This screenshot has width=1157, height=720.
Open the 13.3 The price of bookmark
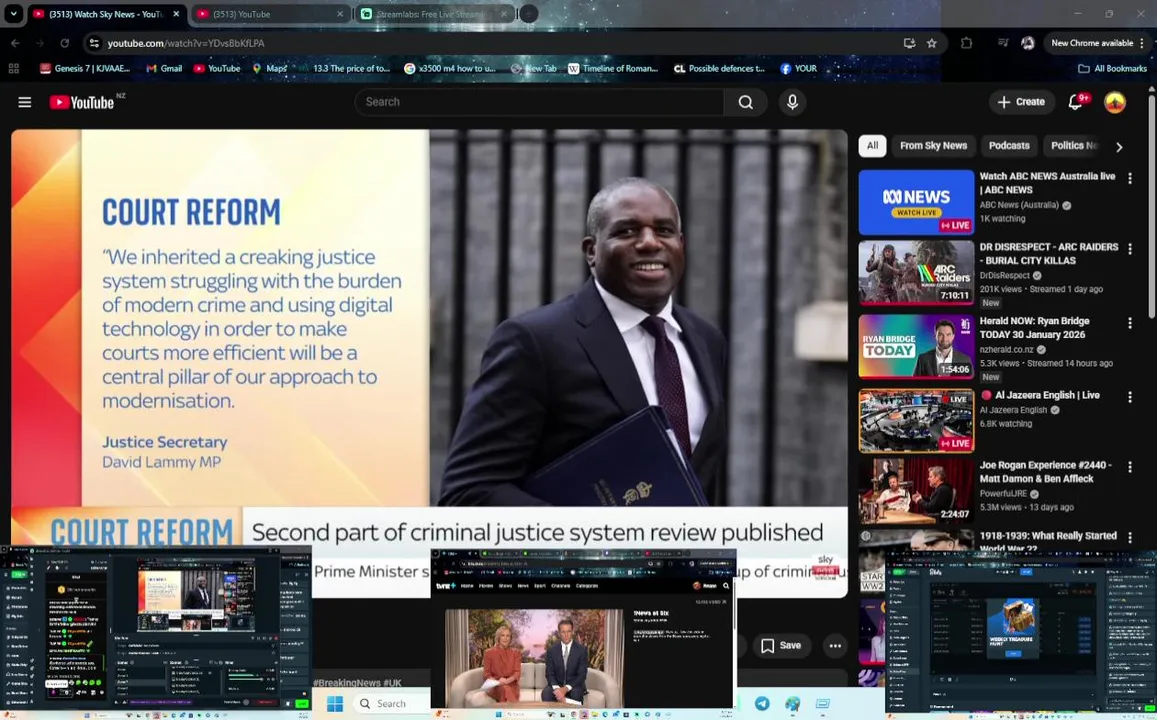[x=345, y=68]
